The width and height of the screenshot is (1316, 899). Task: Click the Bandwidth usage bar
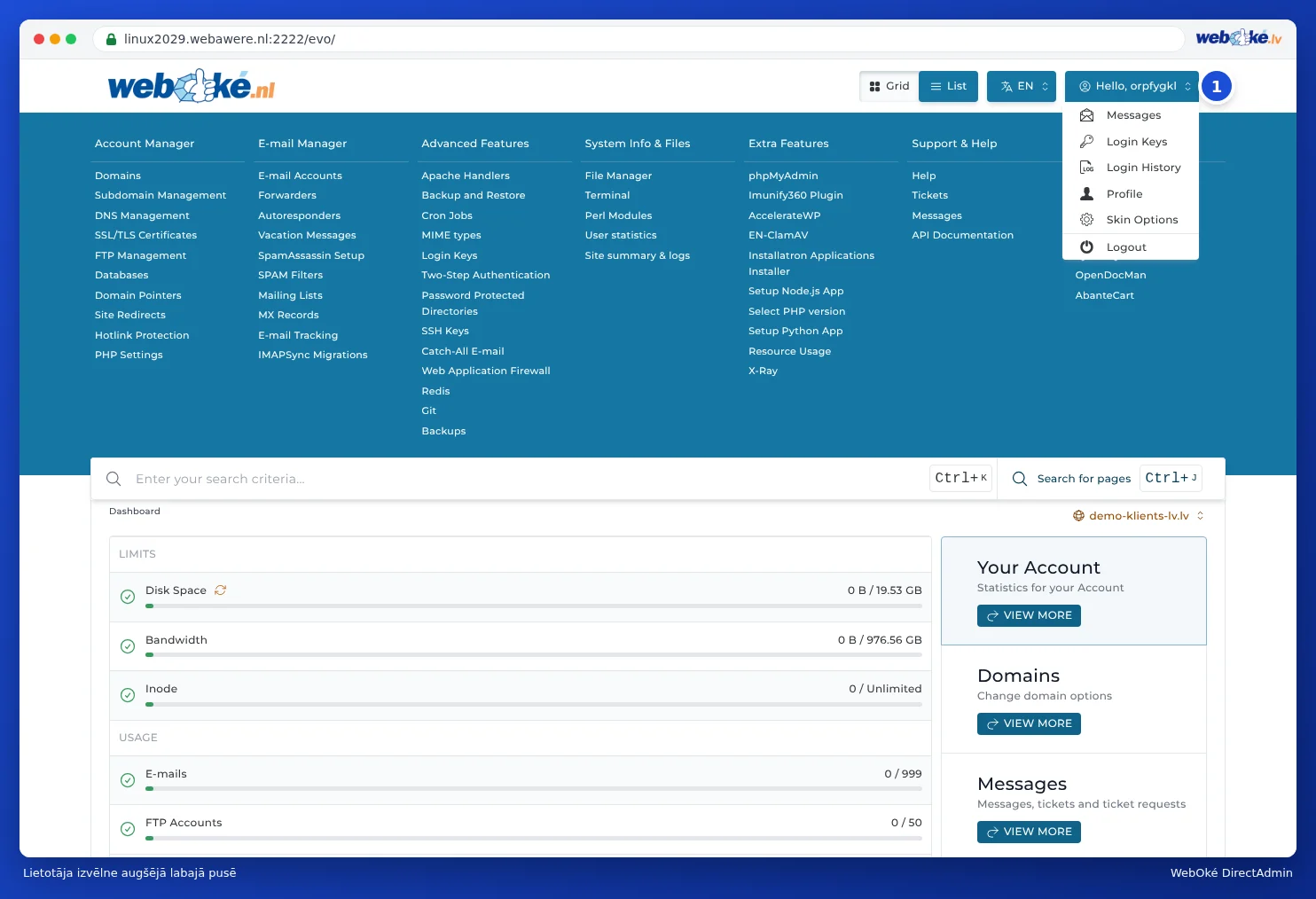click(x=534, y=655)
